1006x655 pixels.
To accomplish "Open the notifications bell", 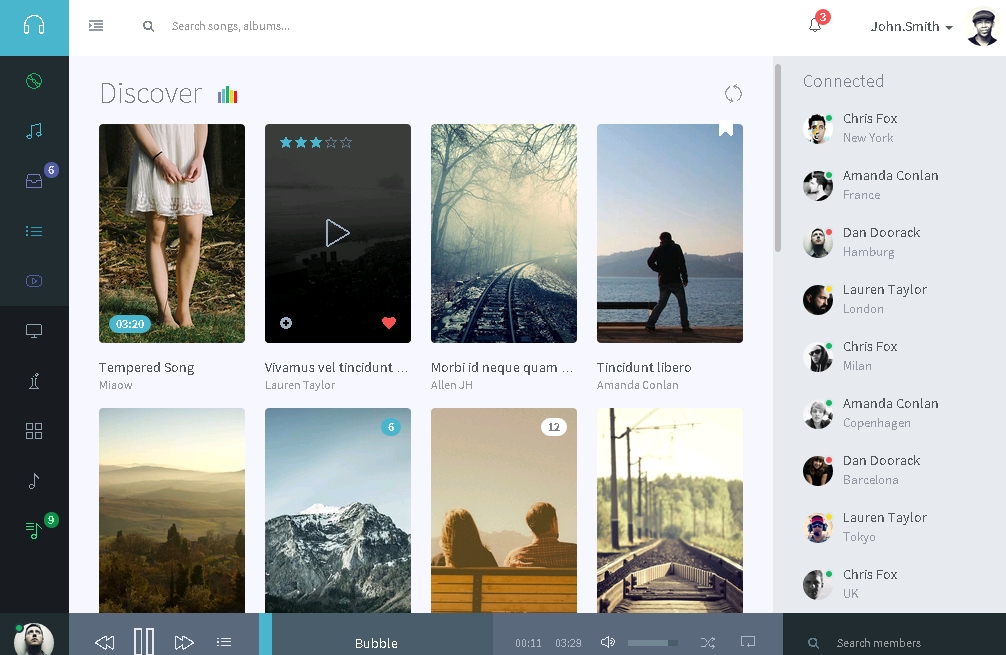I will pyautogui.click(x=815, y=26).
